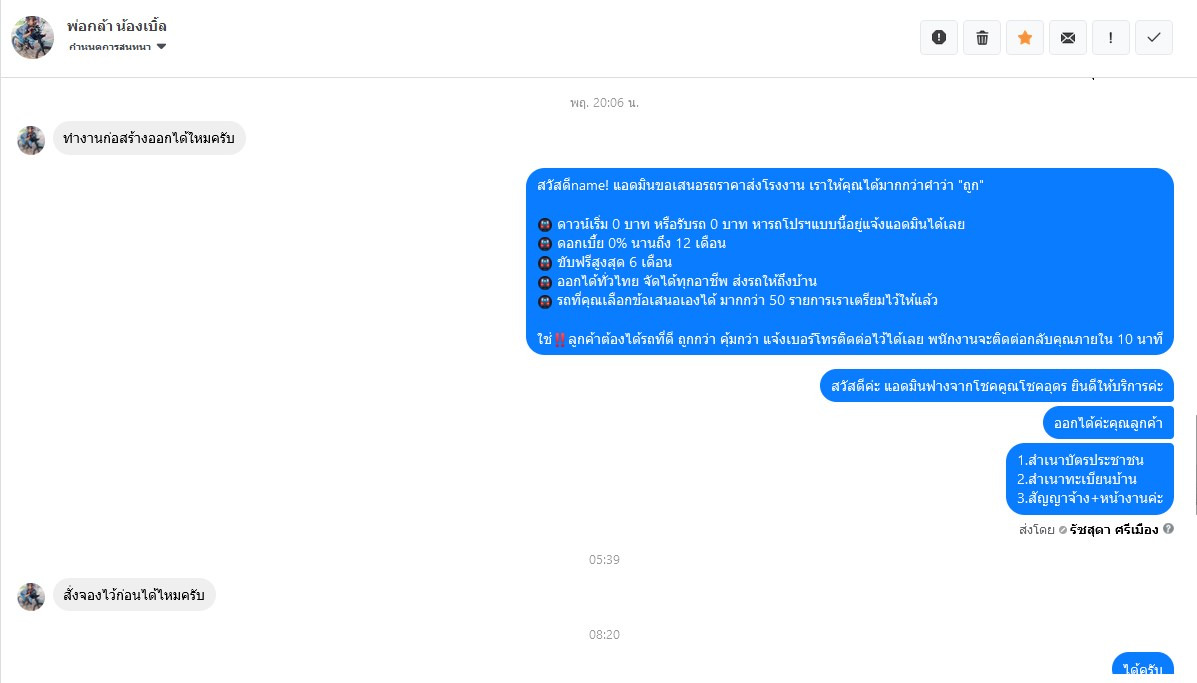
Task: Mark conversation as spam with circled exclamation icon
Action: (939, 37)
